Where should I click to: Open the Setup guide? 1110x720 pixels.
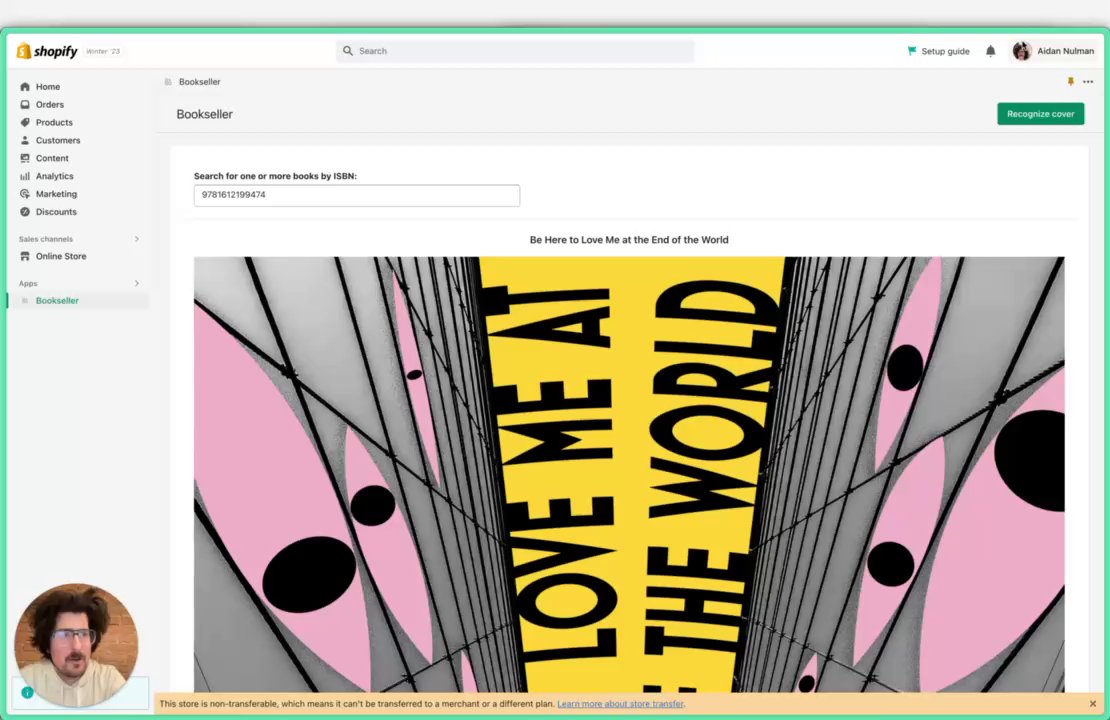pos(938,51)
